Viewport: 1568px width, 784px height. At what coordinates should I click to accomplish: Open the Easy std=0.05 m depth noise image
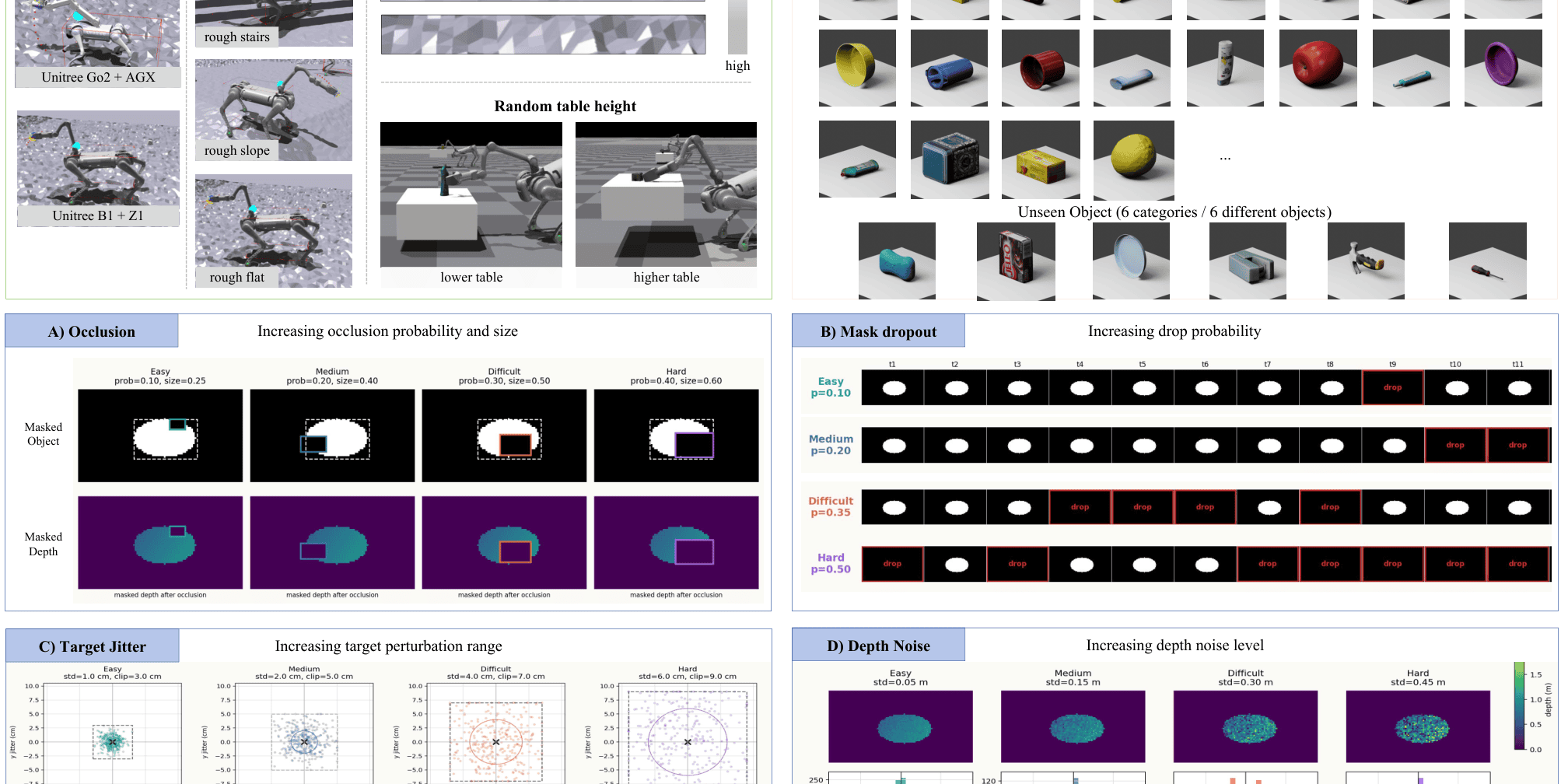[901, 726]
